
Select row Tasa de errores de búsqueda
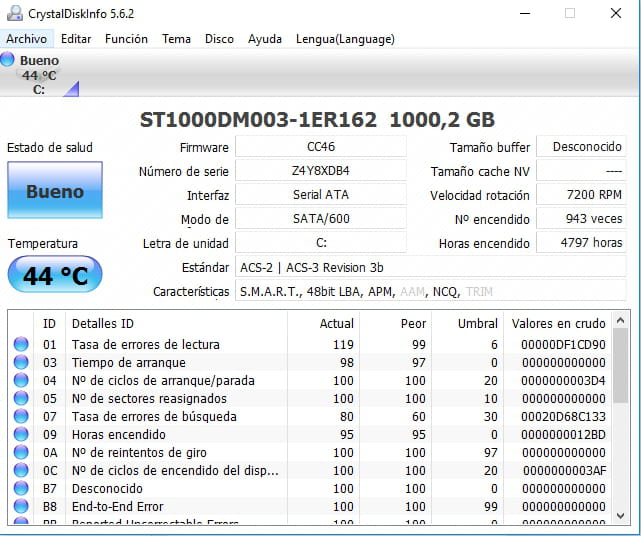pyautogui.click(x=310, y=416)
